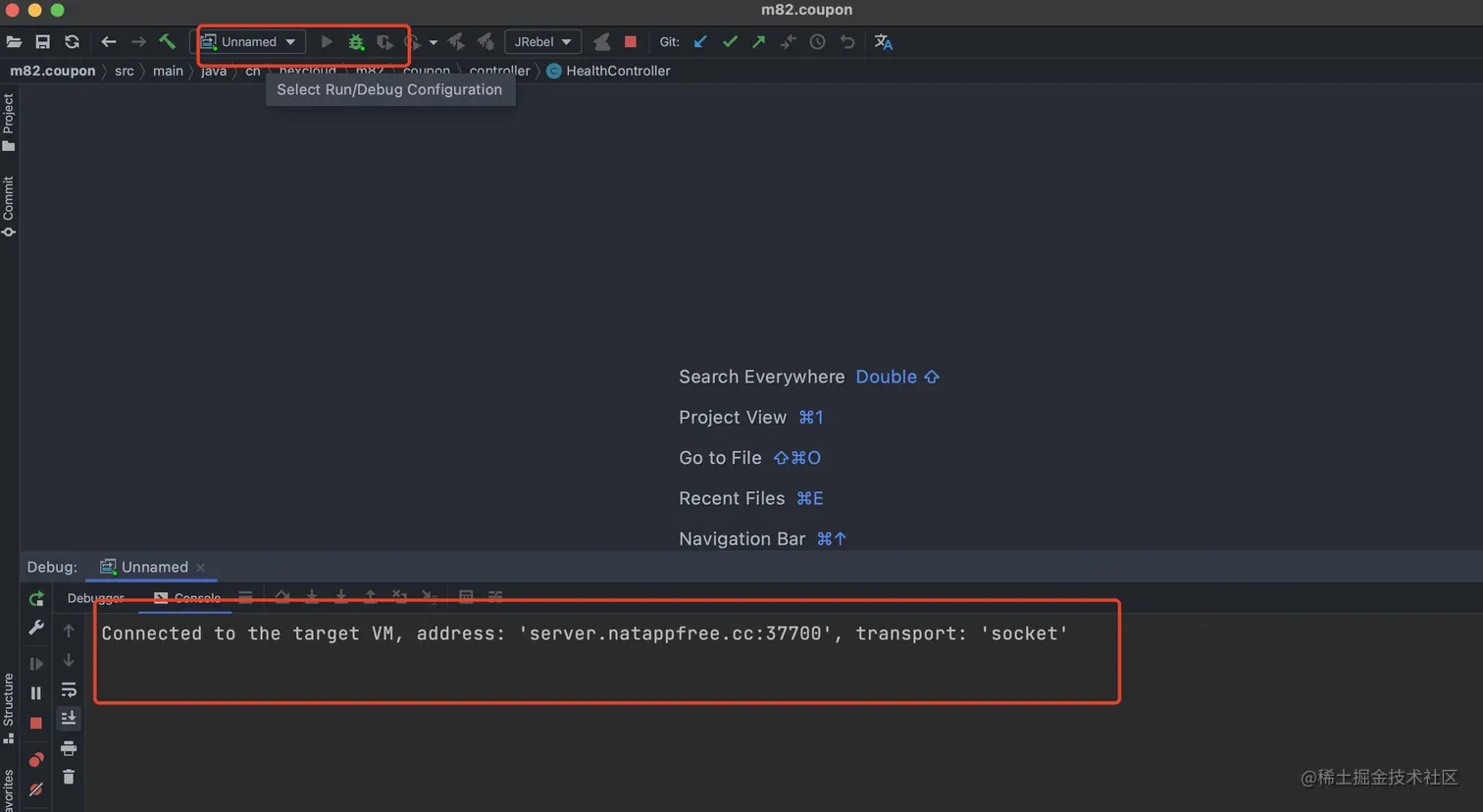This screenshot has height=812, width=1483.
Task: Click the Drop Frame debug icon
Action: [399, 597]
